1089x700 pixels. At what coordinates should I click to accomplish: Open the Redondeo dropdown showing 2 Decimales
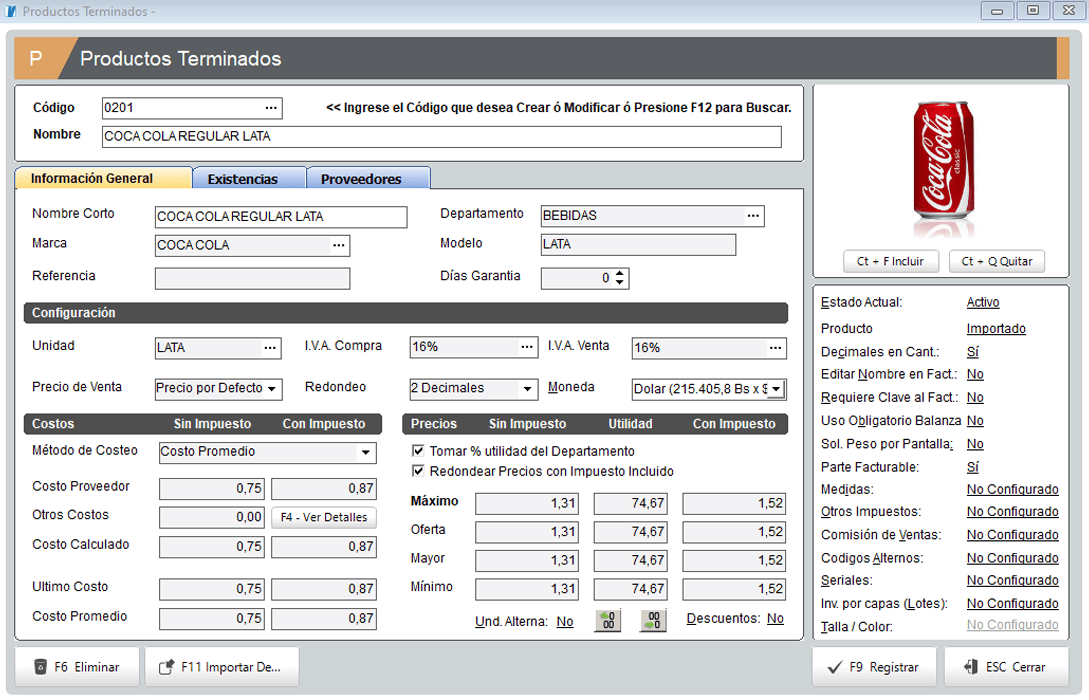pyautogui.click(x=527, y=388)
